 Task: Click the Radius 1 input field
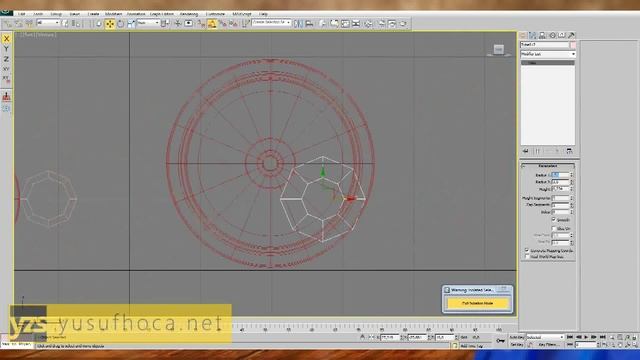560,175
